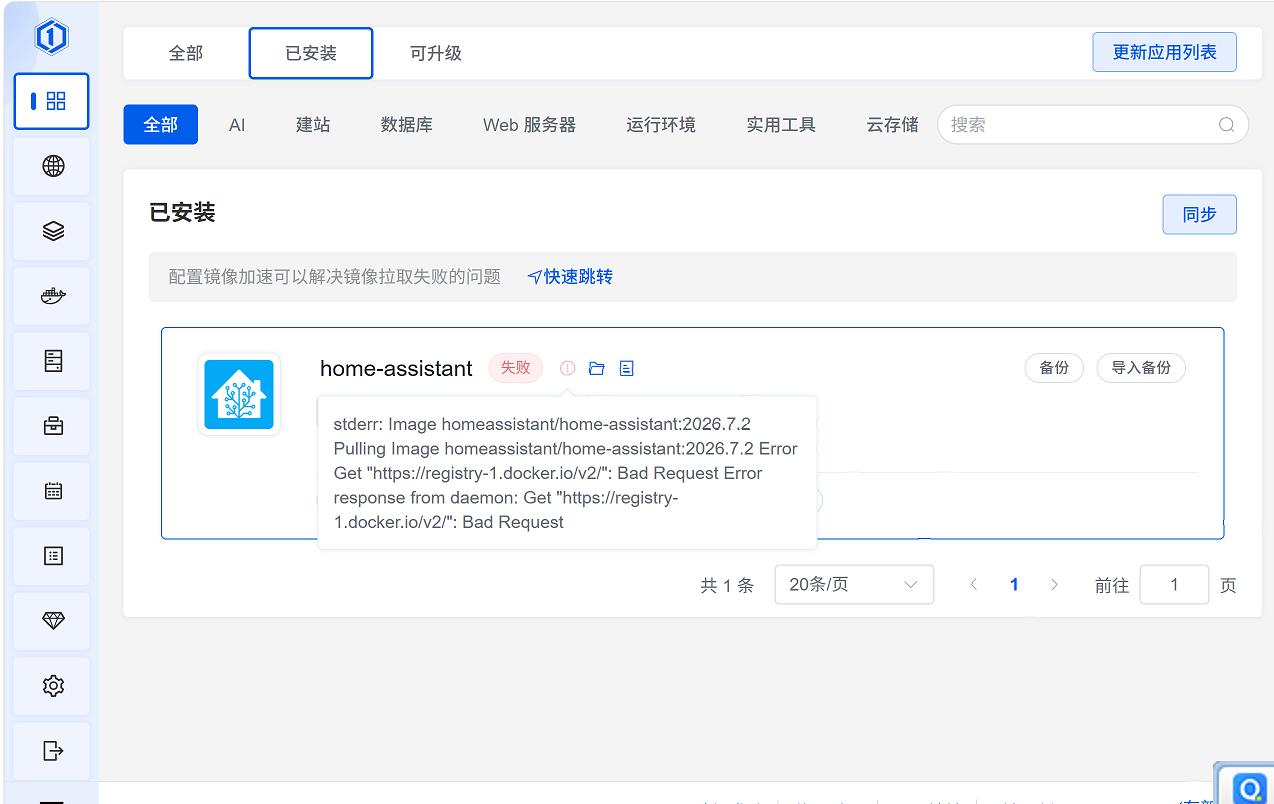The width and height of the screenshot is (1274, 804).
Task: Open the App Store grid sidebar icon
Action: 51,101
